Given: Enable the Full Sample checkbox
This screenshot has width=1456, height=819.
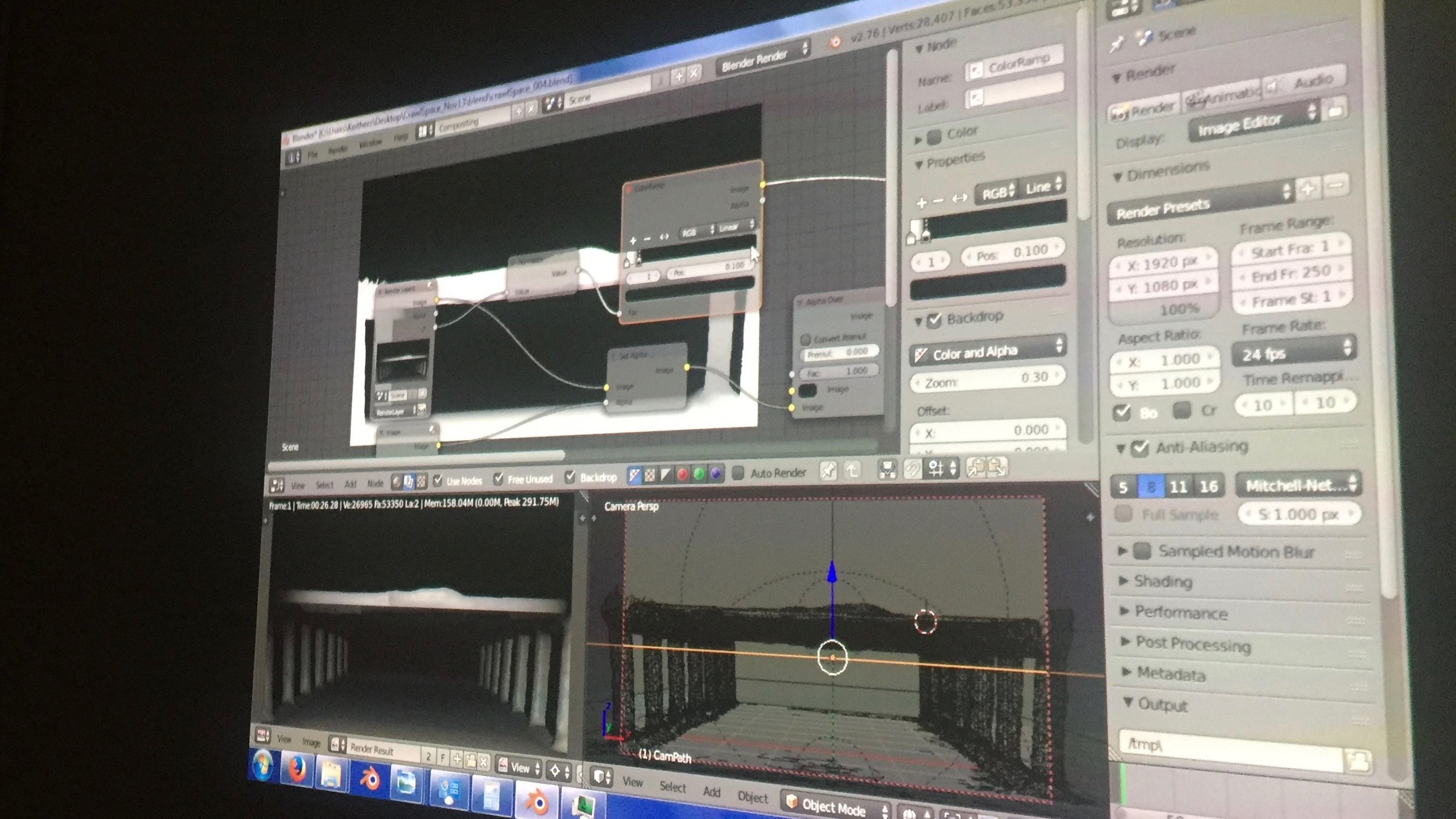Looking at the screenshot, I should pos(1123,514).
